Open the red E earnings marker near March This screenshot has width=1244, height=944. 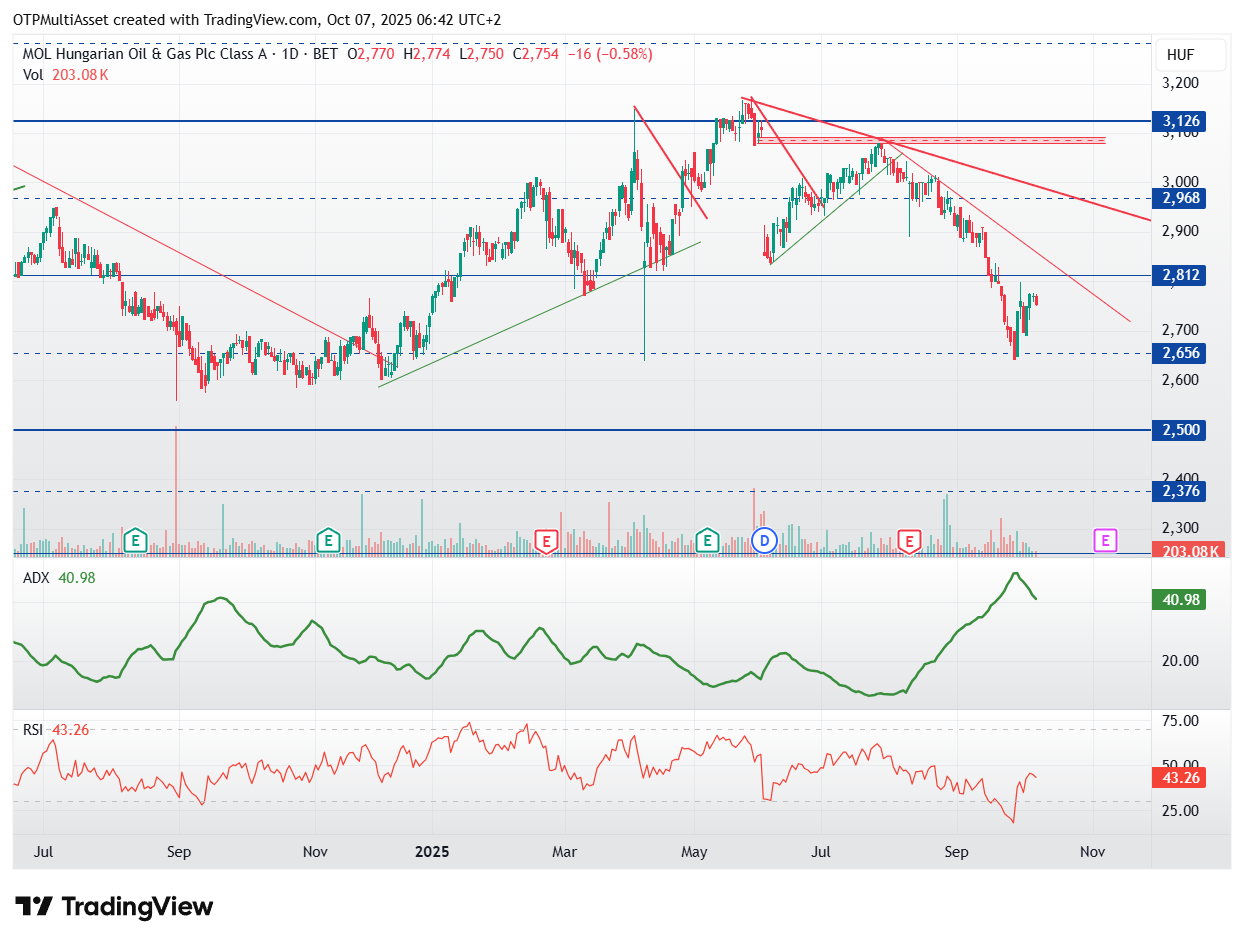tap(546, 541)
